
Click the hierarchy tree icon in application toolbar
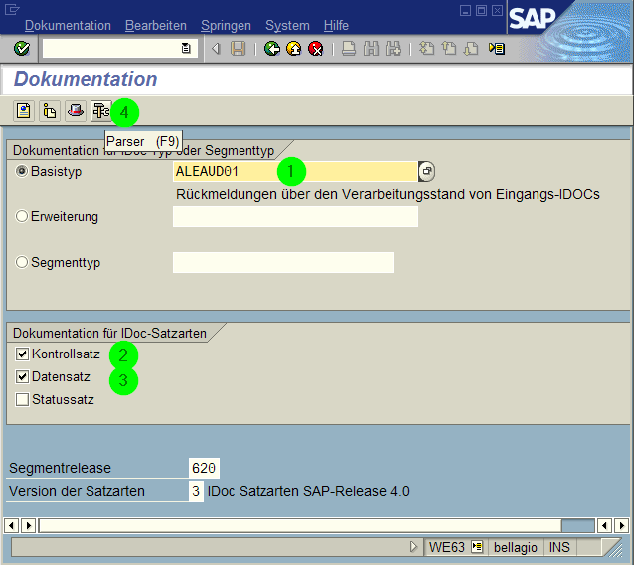tap(49, 111)
